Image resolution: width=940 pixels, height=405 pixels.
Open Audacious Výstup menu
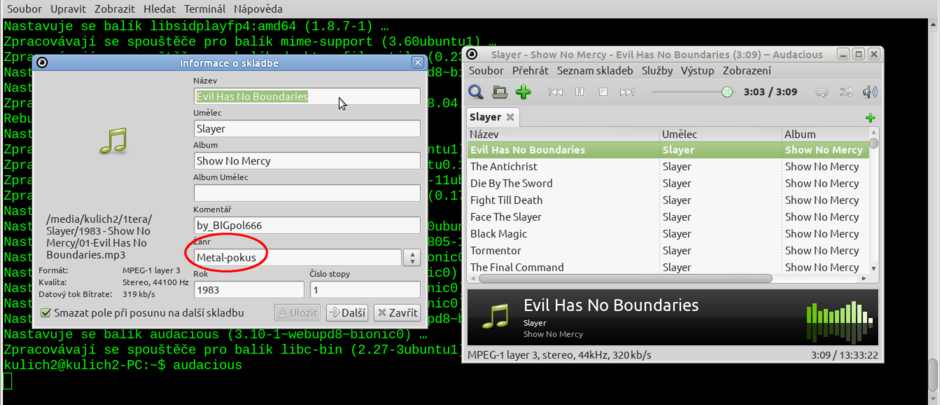pyautogui.click(x=697, y=71)
